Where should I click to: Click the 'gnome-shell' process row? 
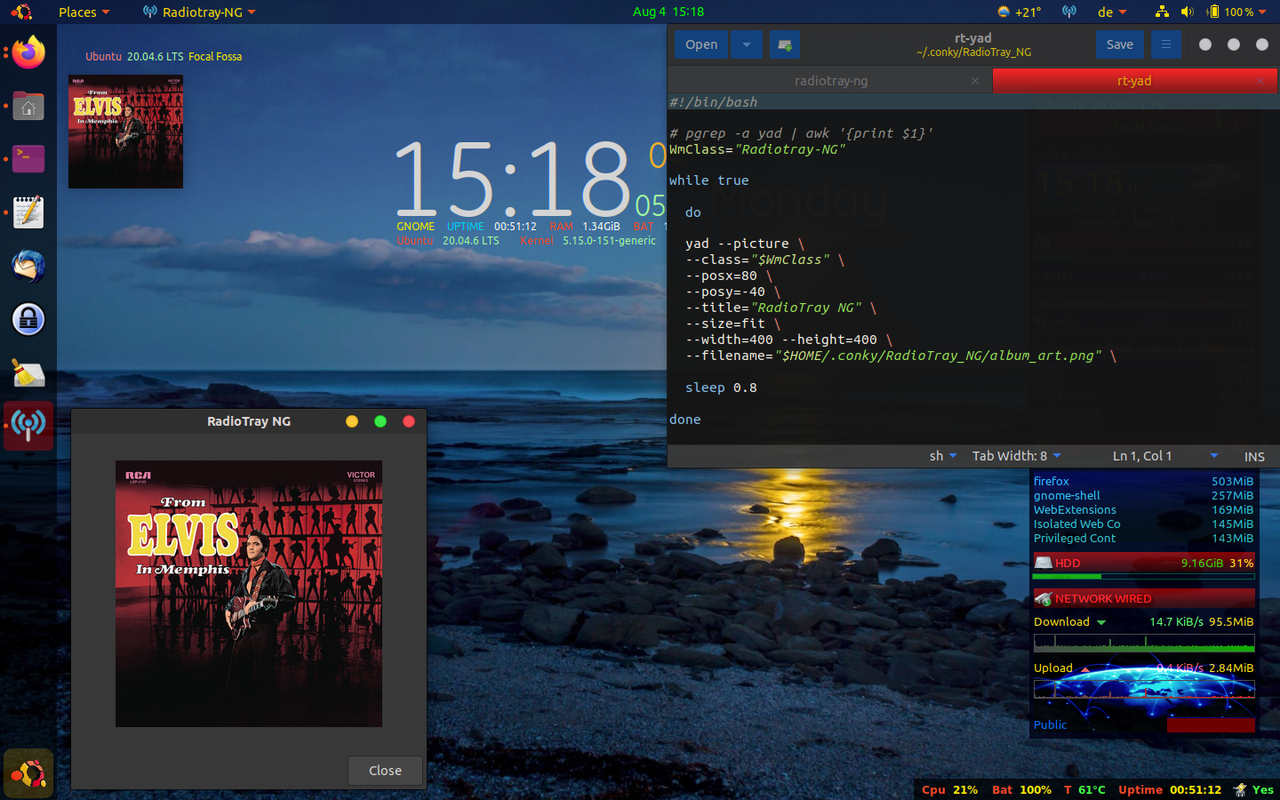coord(1143,495)
